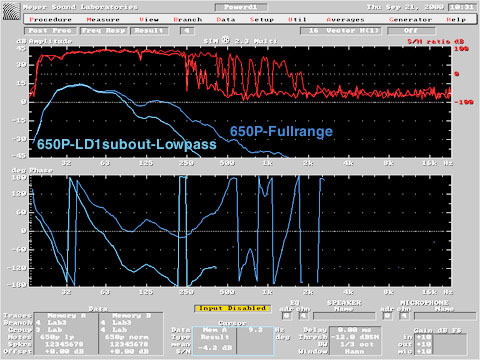480x360 pixels.
Task: Open the Setup menu
Action: (262, 20)
